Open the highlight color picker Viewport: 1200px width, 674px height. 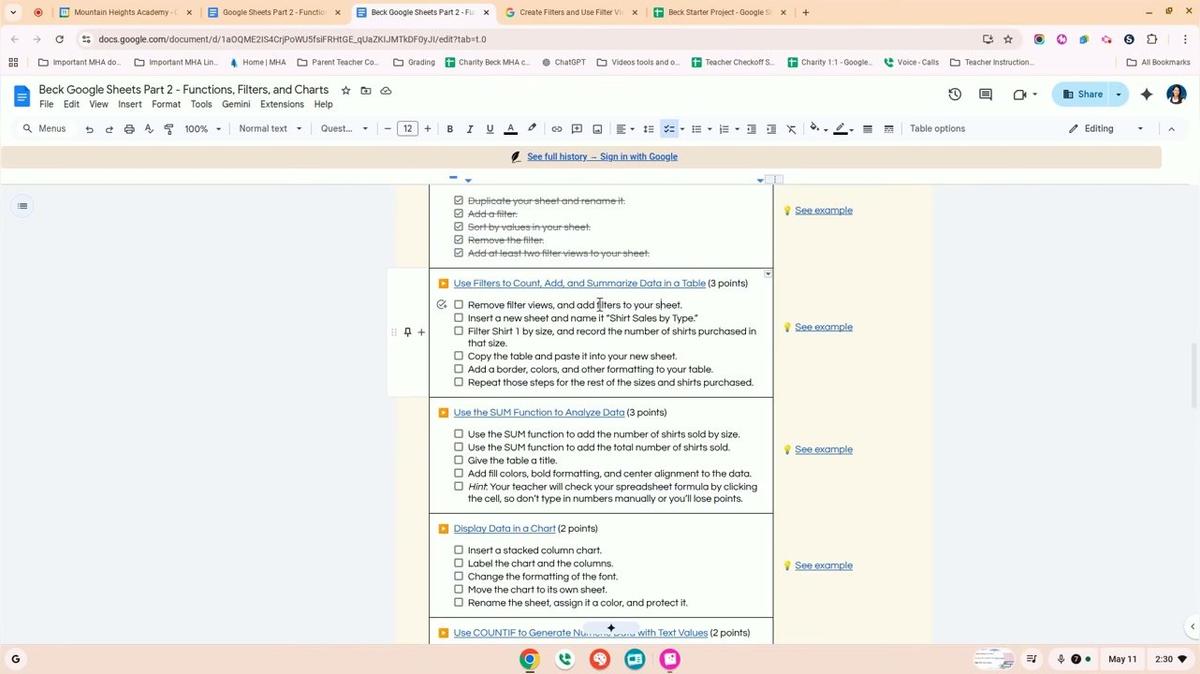(532, 129)
